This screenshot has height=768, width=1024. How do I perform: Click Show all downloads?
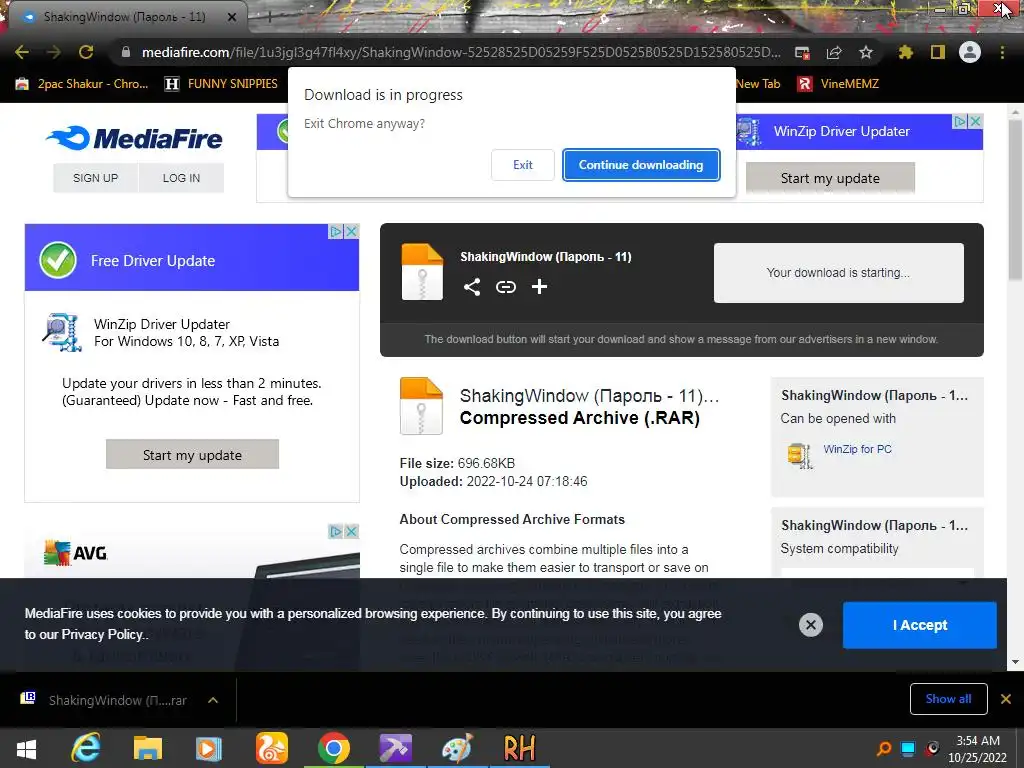[x=948, y=699]
